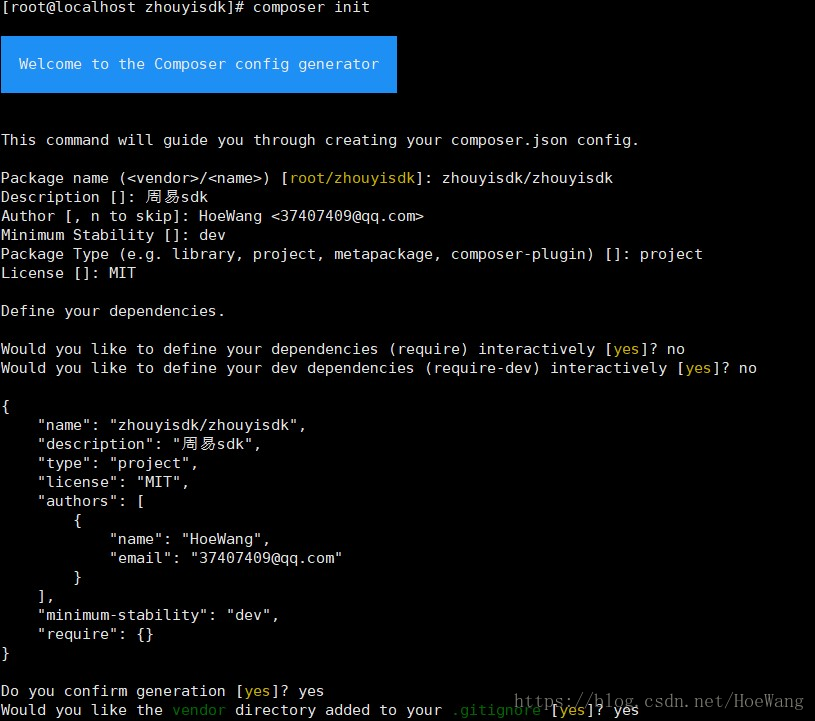
Task: Click the 'Do you confirm generation [yes]? yes' line
Action: point(162,691)
